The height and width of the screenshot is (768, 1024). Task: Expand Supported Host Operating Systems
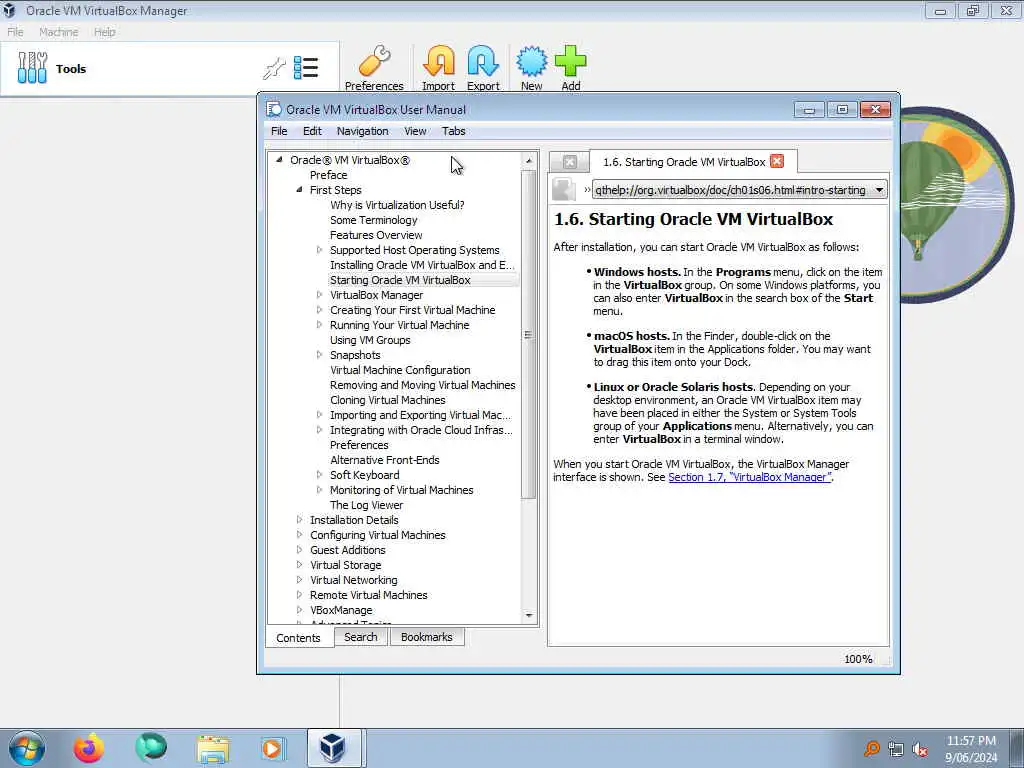coord(319,249)
